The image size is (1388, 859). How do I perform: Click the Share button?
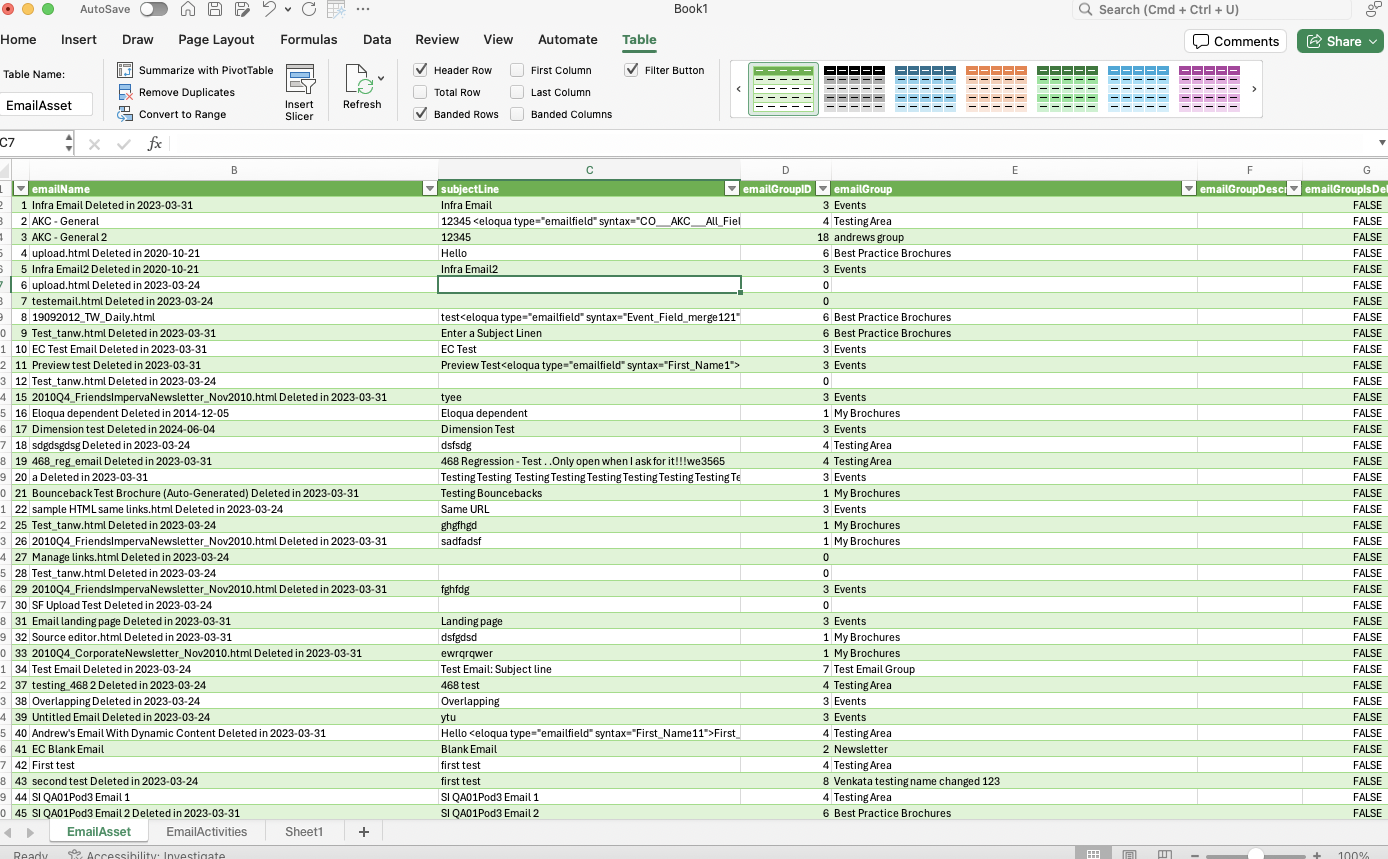[1339, 41]
